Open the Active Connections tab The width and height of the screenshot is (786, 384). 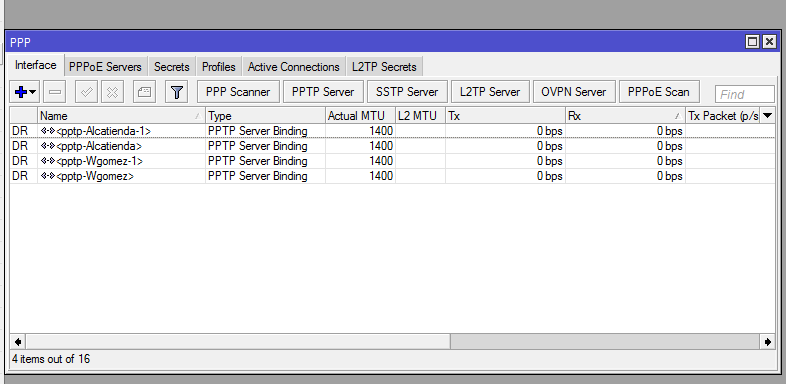(294, 67)
